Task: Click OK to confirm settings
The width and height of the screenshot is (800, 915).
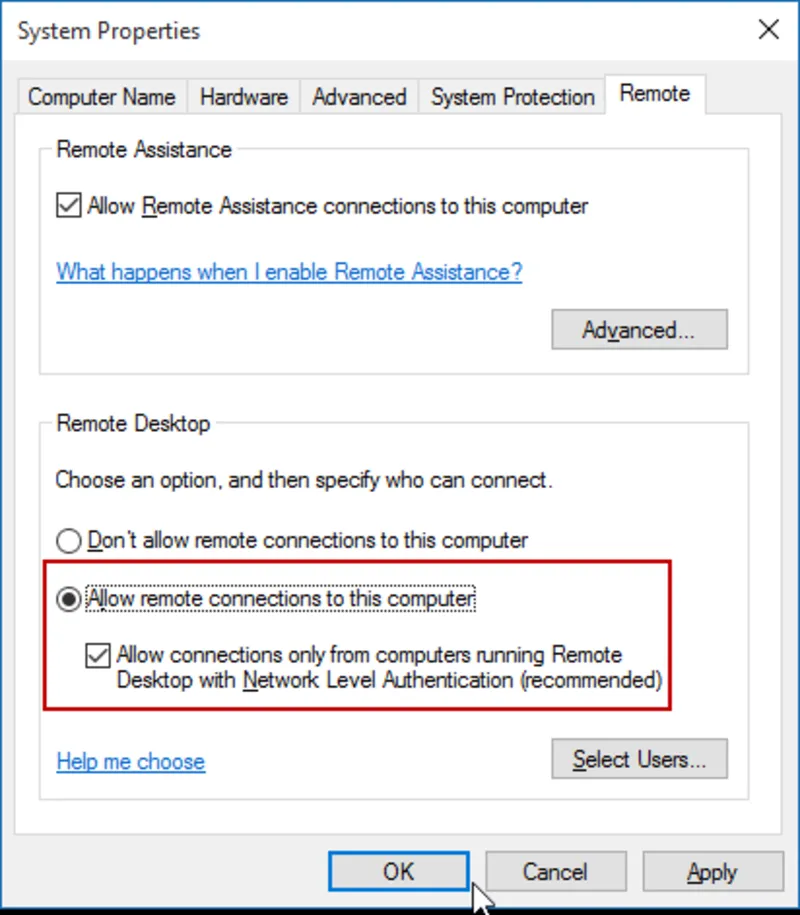Action: (x=398, y=871)
